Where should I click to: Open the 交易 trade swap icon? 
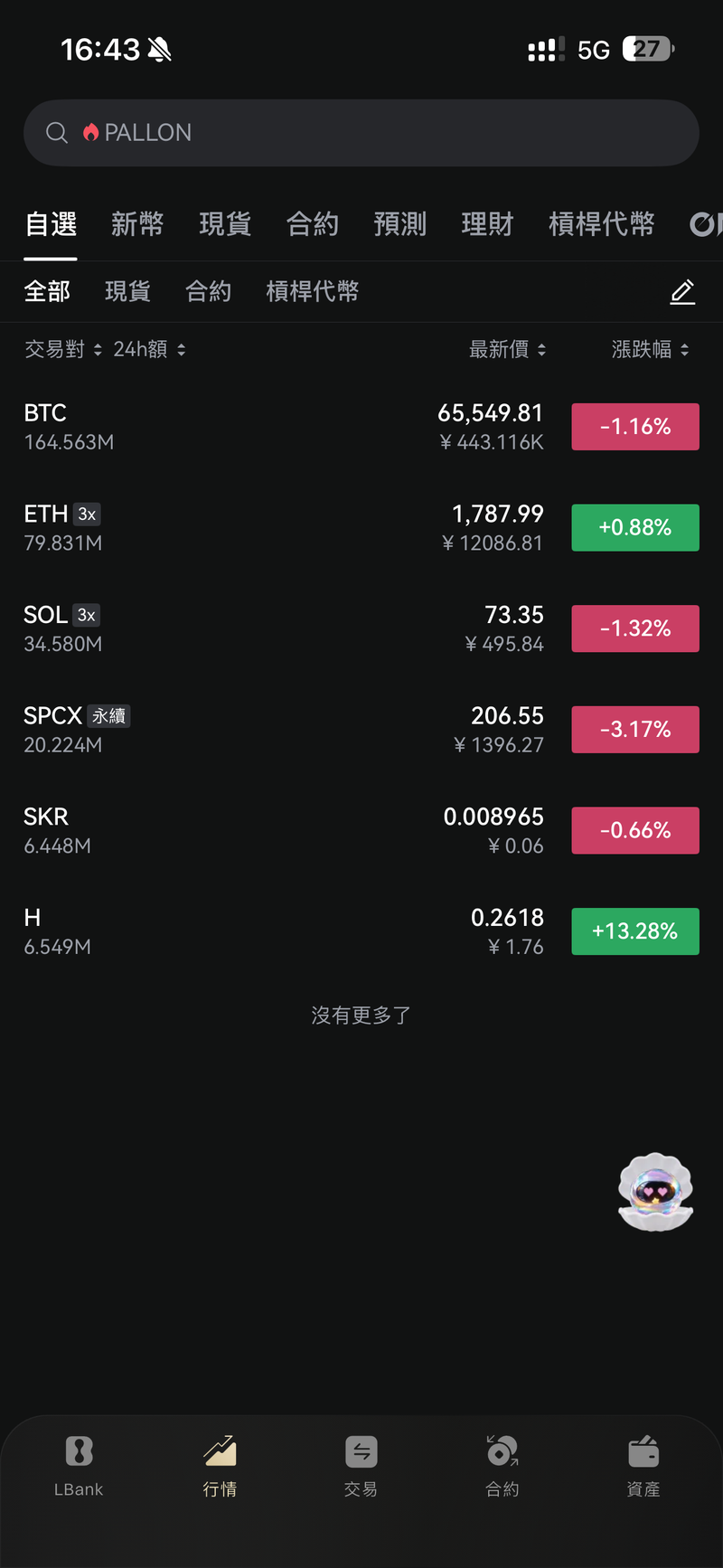coord(361,1451)
